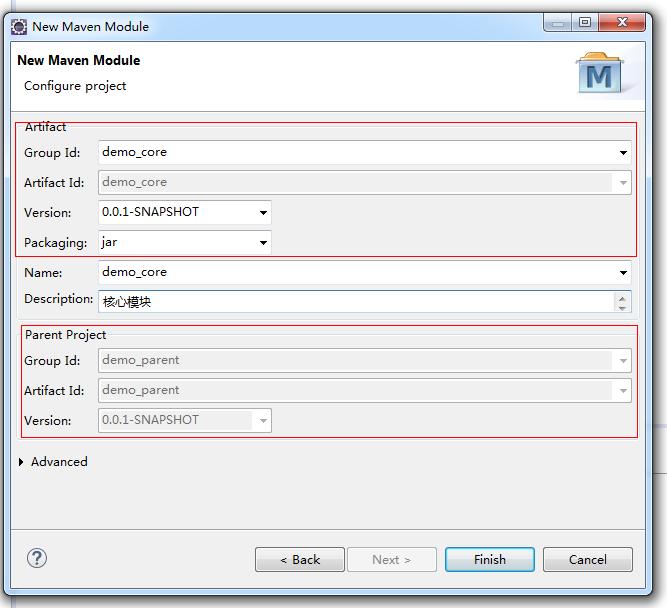
Task: Expand the Advanced section
Action: coord(21,462)
